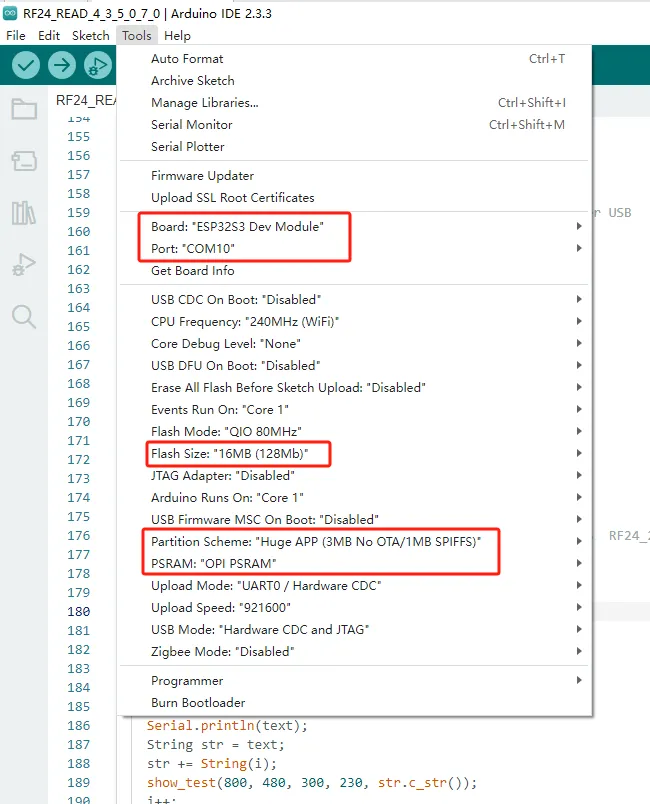Click the Verify sketch checkmark button
The image size is (650, 804).
26,66
